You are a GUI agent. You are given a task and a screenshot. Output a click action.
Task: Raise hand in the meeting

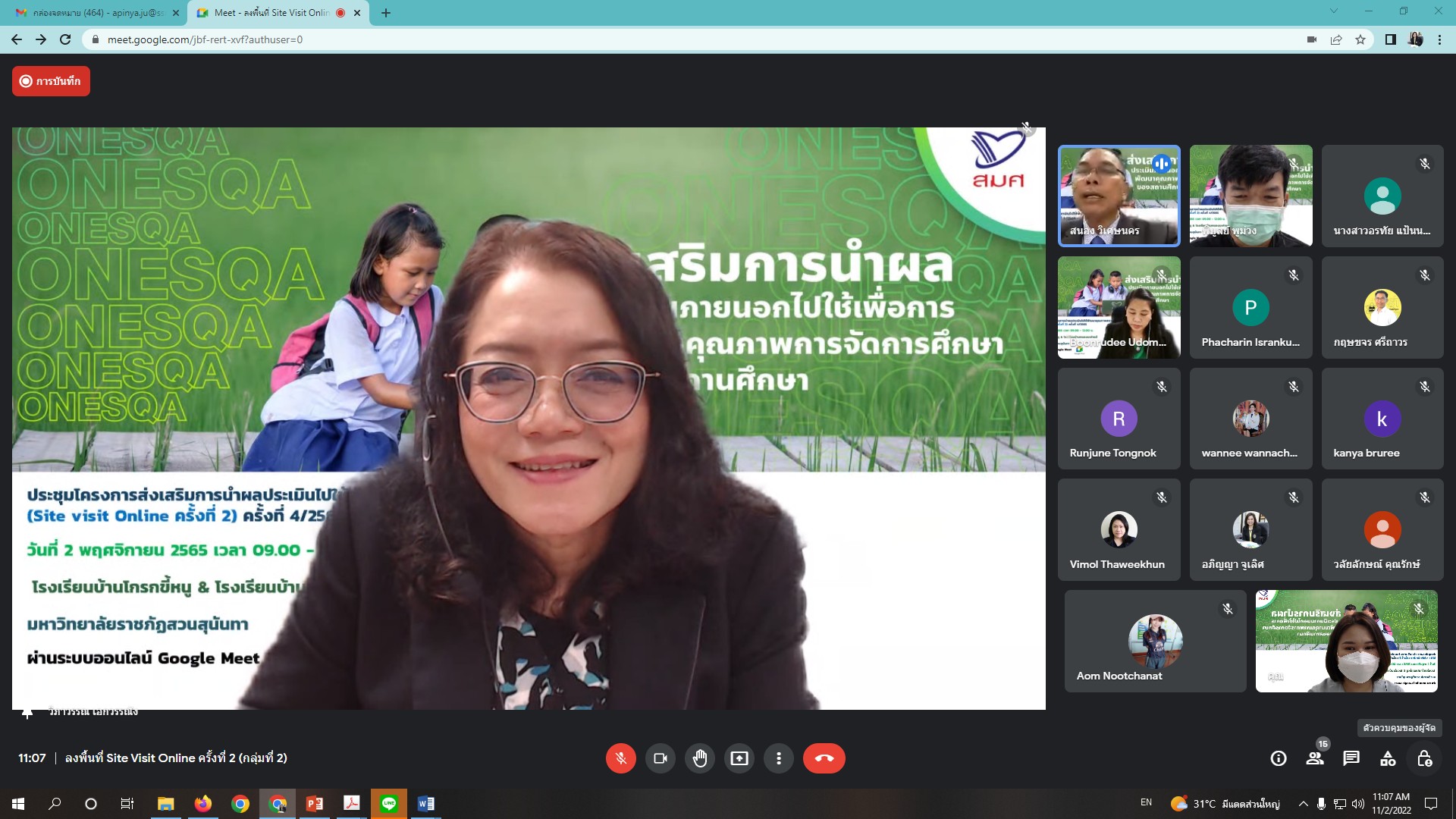pos(700,758)
